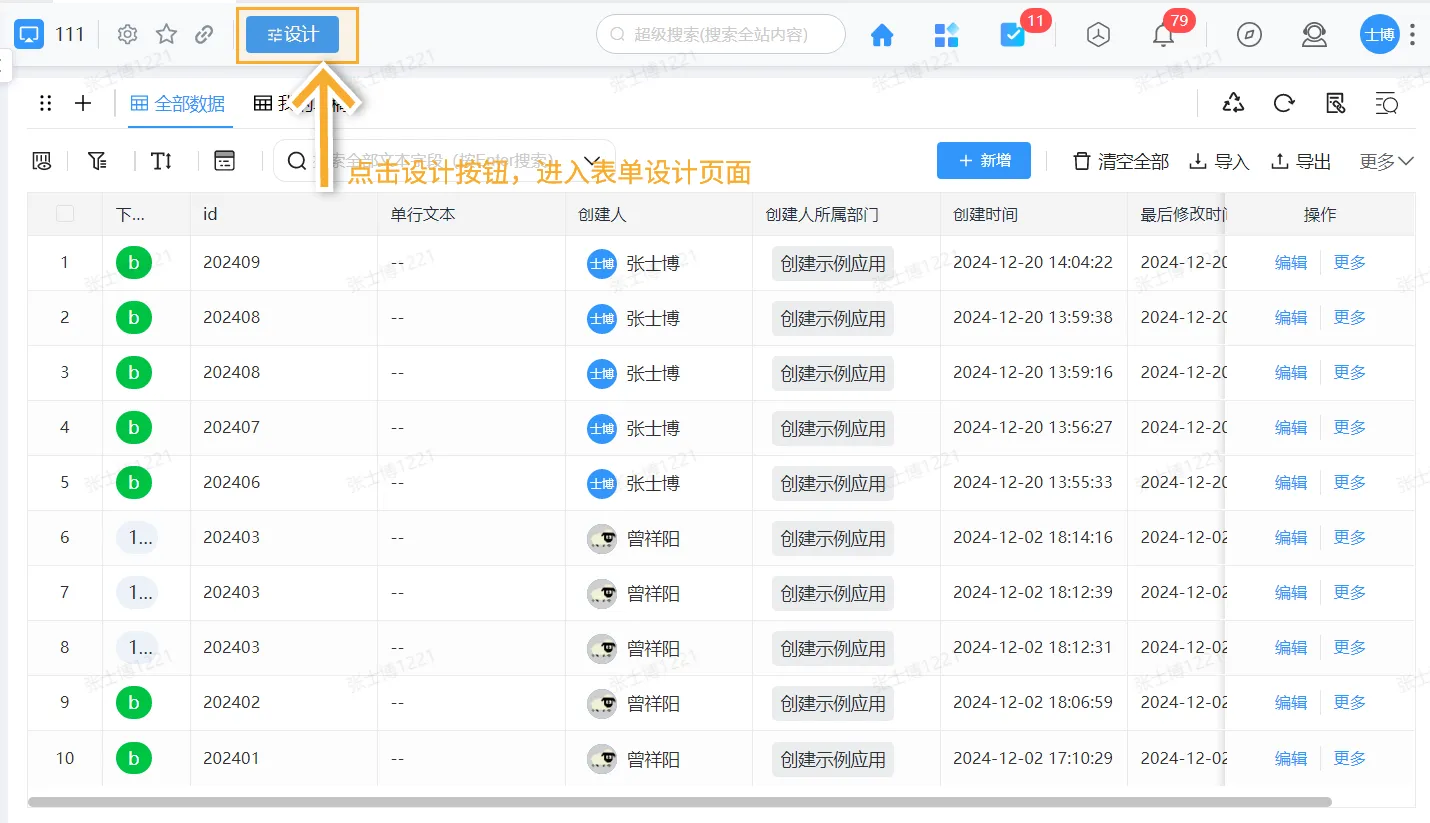Viewport: 1430px width, 823px height.
Task: Click the refresh icon above the table
Action: (x=1284, y=103)
